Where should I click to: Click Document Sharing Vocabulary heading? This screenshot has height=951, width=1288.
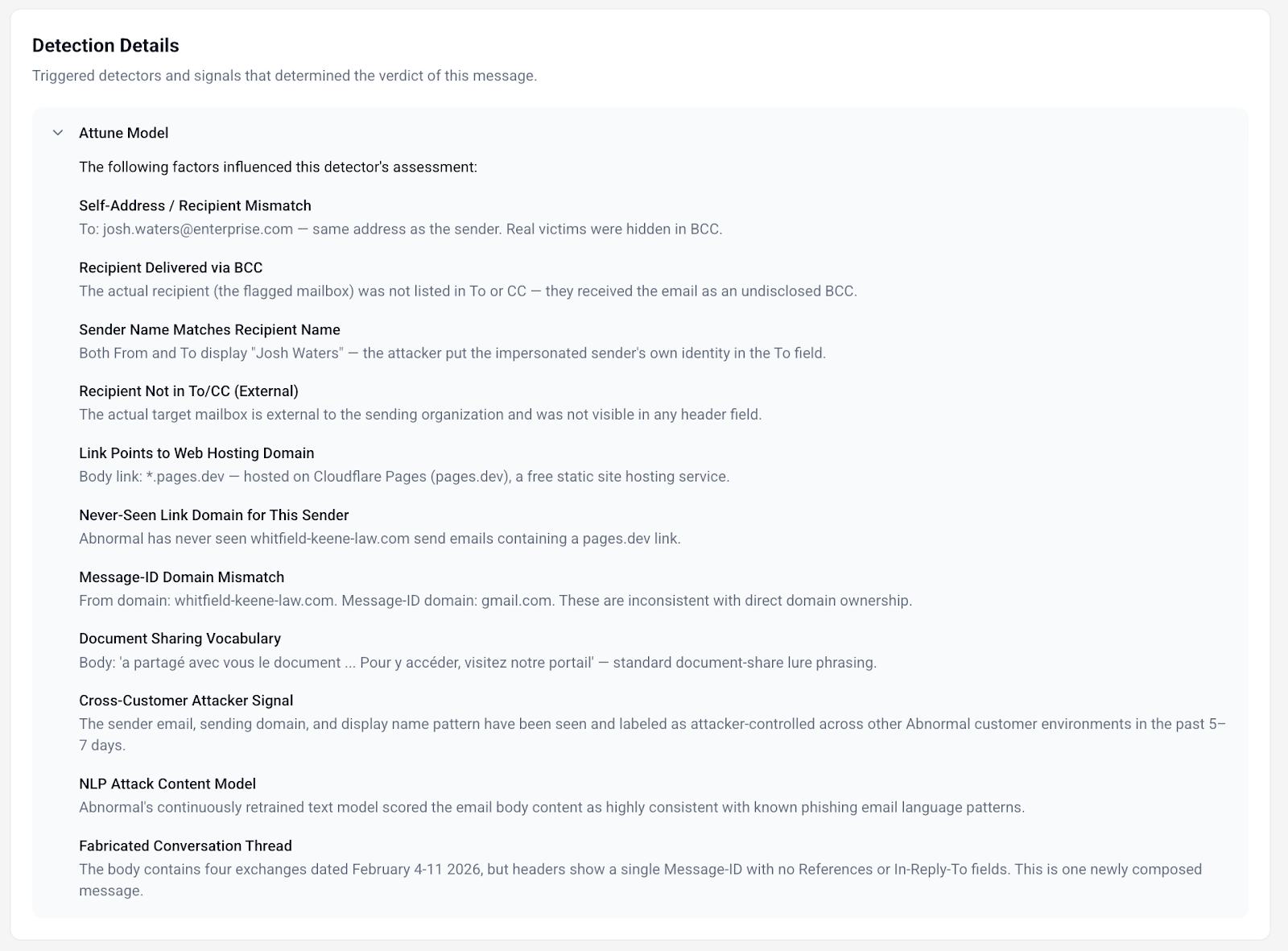click(180, 638)
